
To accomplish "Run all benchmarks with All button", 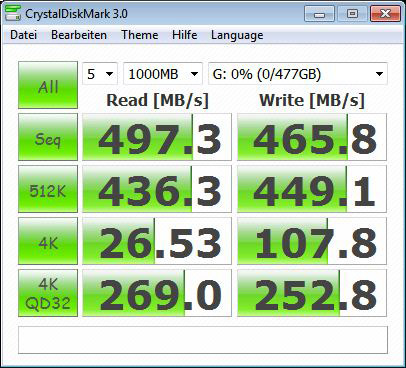I will coord(48,85).
